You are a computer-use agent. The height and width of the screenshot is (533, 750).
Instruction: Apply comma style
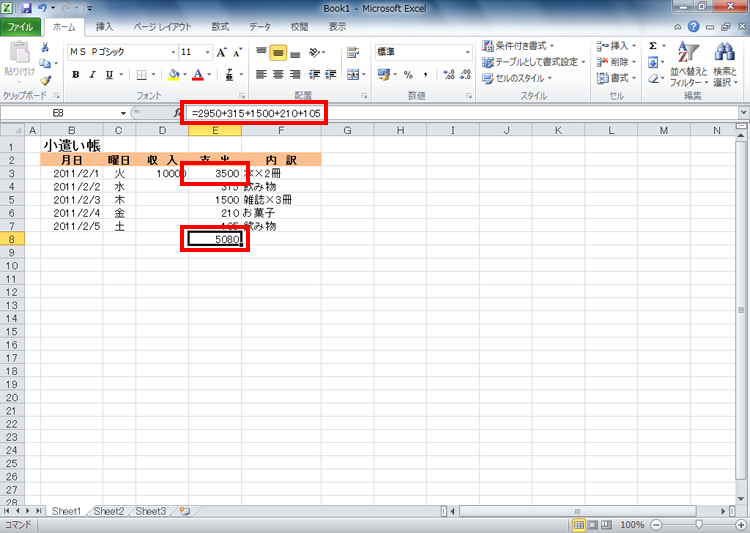tap(425, 74)
